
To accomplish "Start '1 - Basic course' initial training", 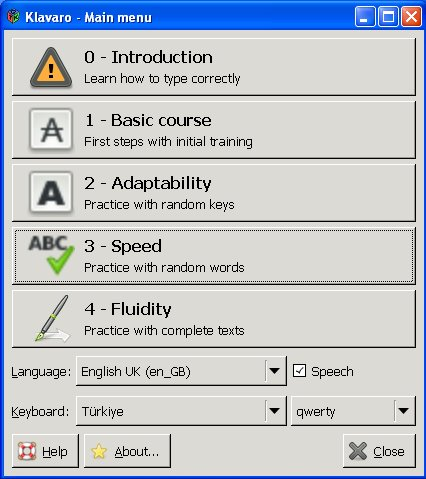I will click(214, 130).
